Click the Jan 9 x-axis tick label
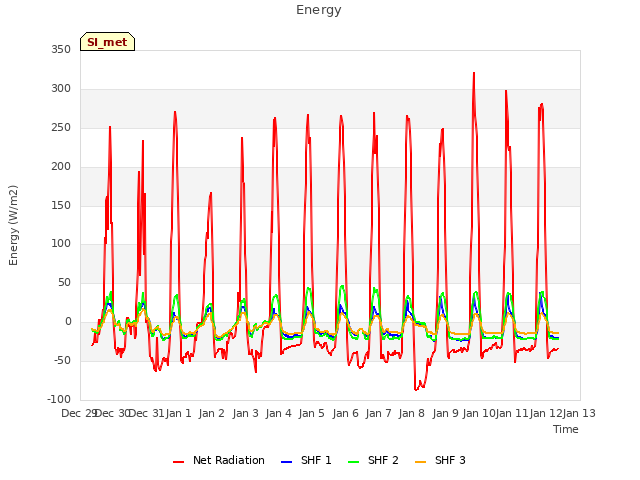This screenshot has height=480, width=640. (445, 413)
